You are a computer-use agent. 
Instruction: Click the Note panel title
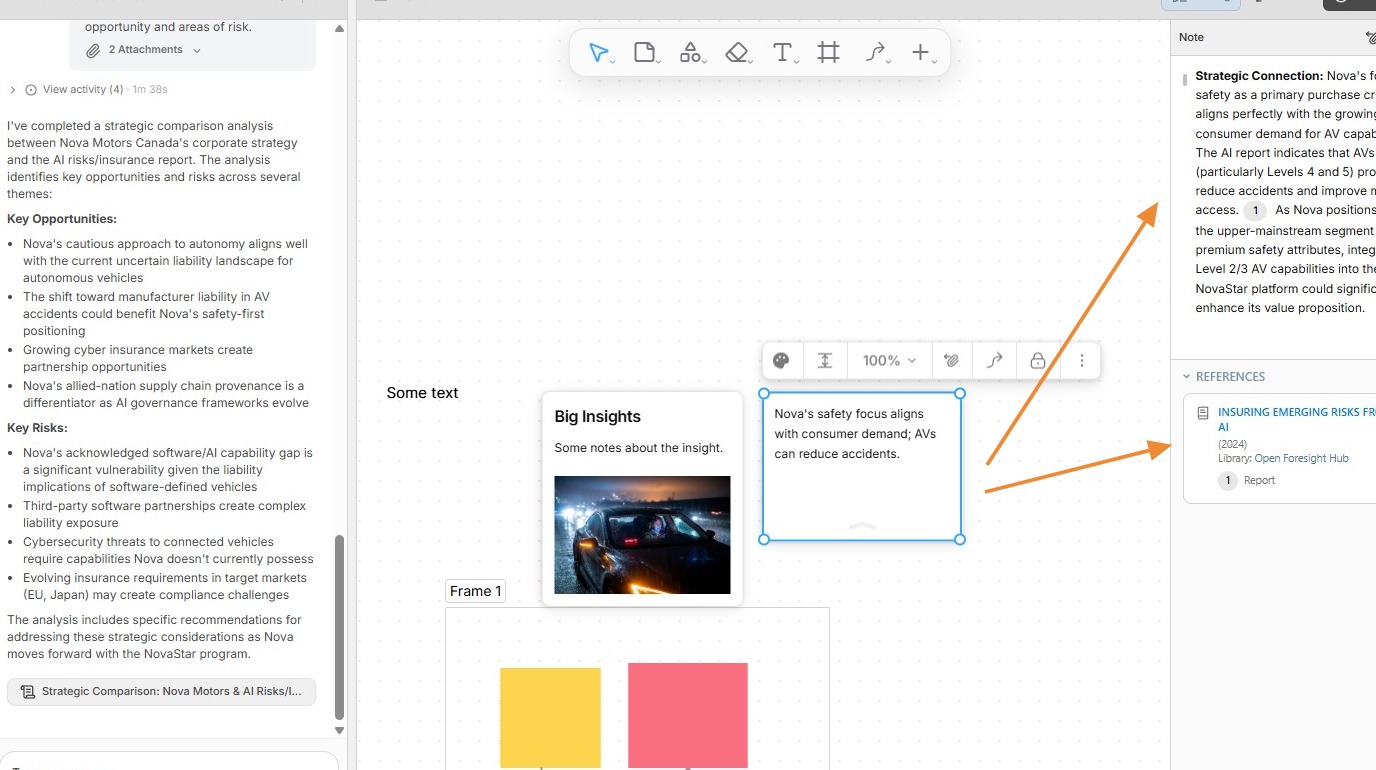1191,37
